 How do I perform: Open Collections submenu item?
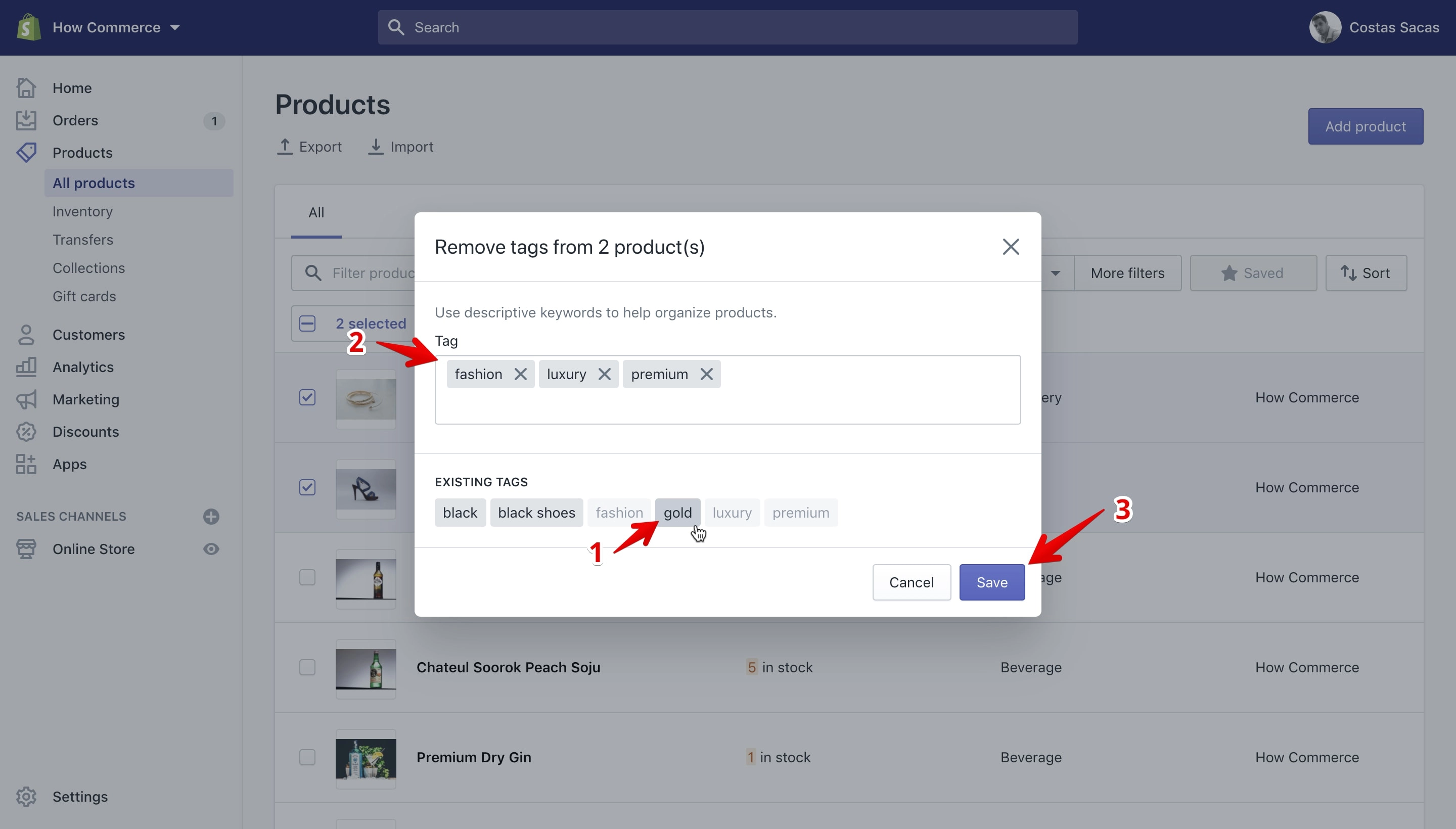click(89, 268)
